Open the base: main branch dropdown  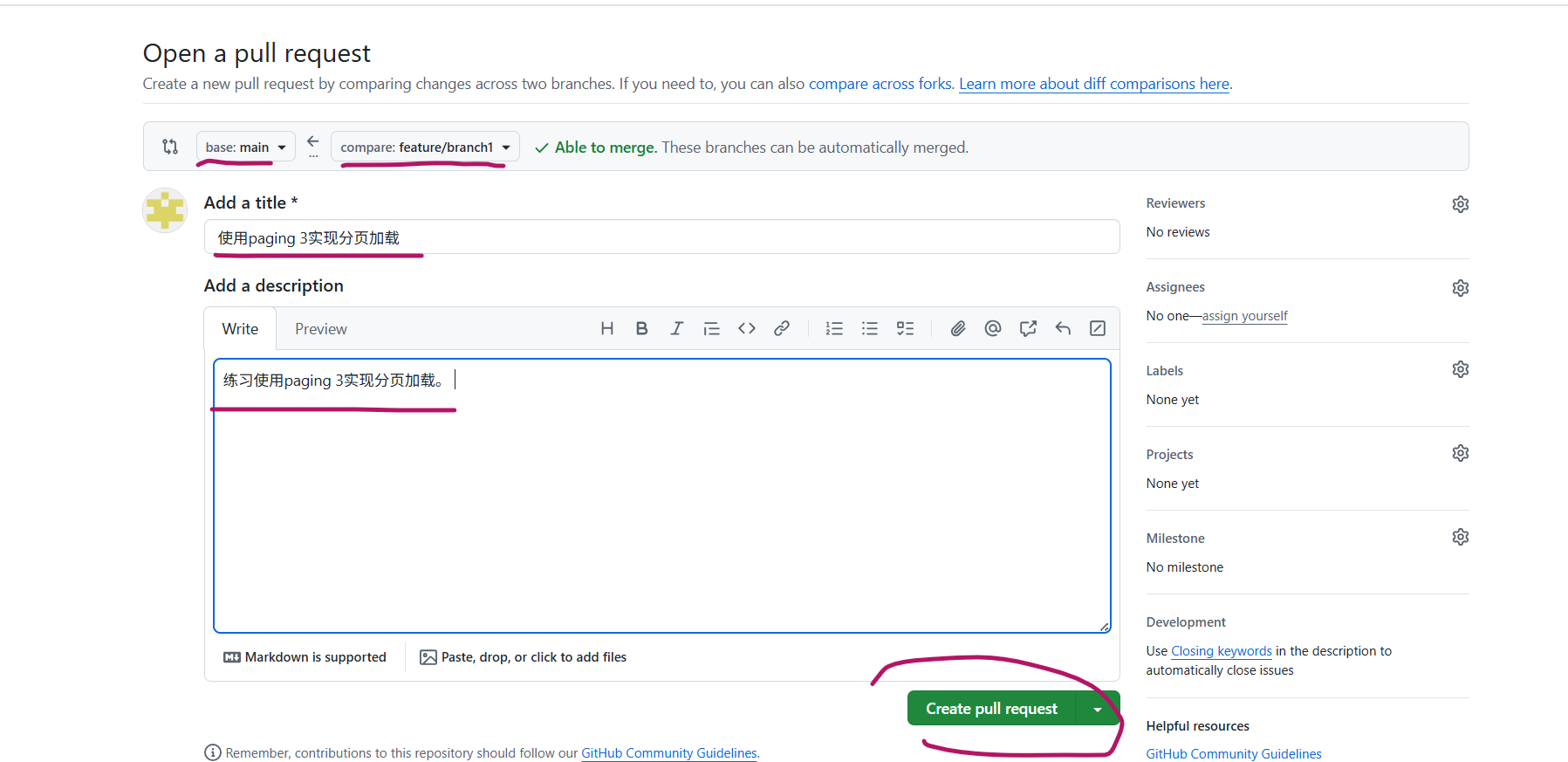point(246,147)
